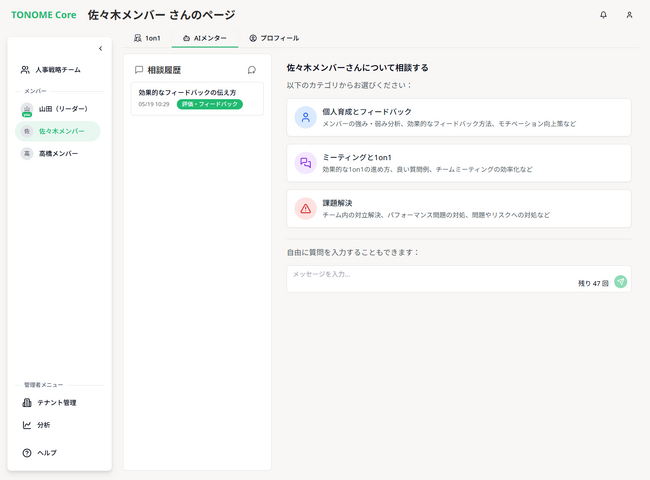This screenshot has width=650, height=480.
Task: Click the 残り 47 回 counter text
Action: tap(593, 284)
